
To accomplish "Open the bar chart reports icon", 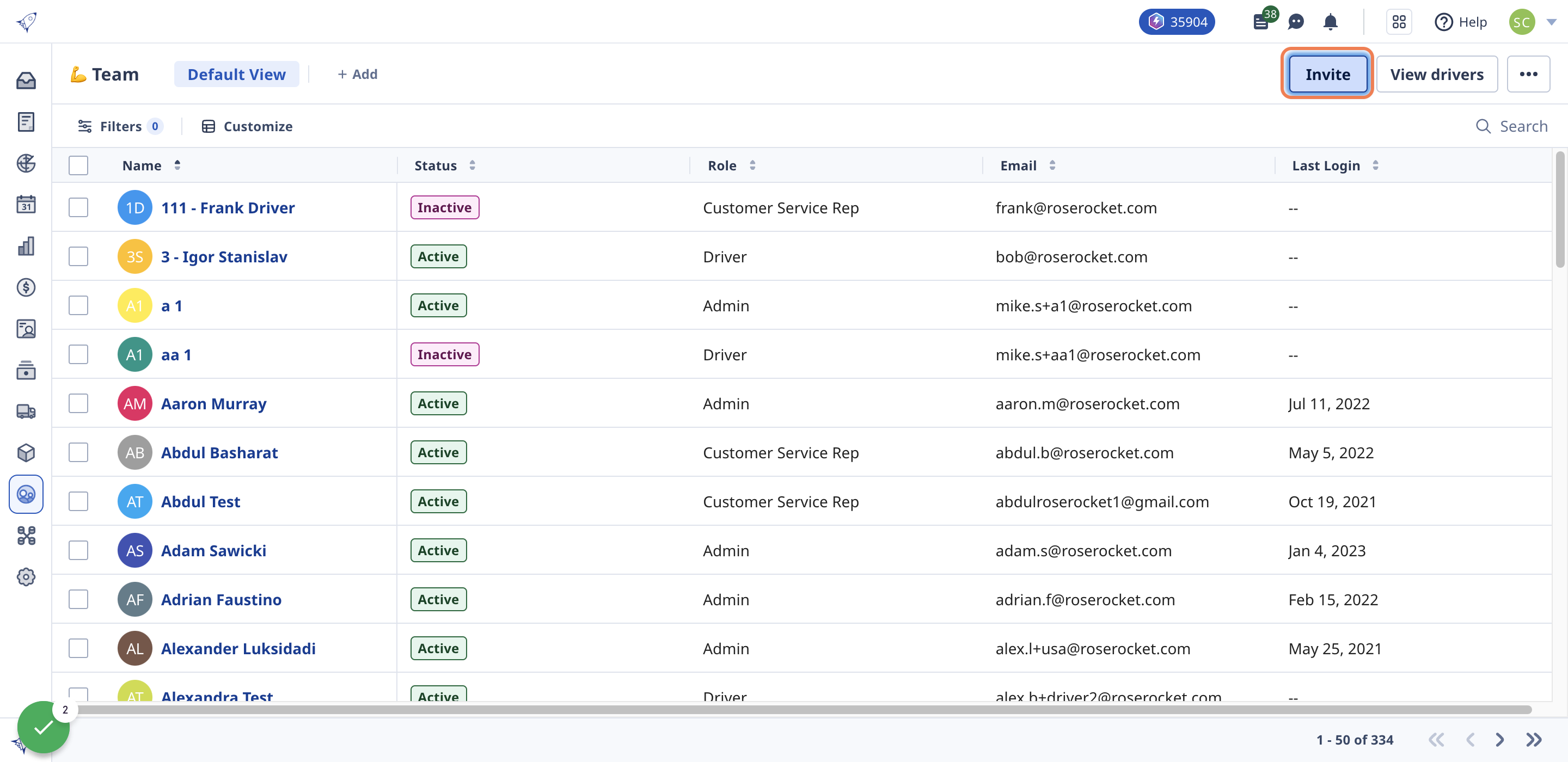I will [26, 246].
